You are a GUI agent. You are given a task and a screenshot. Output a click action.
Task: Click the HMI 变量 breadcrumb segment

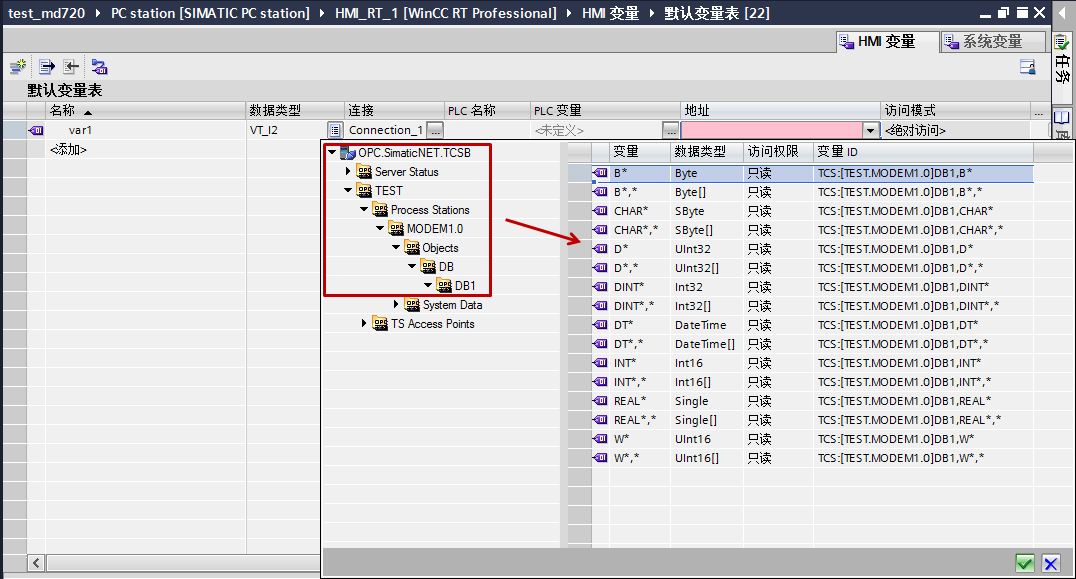610,13
